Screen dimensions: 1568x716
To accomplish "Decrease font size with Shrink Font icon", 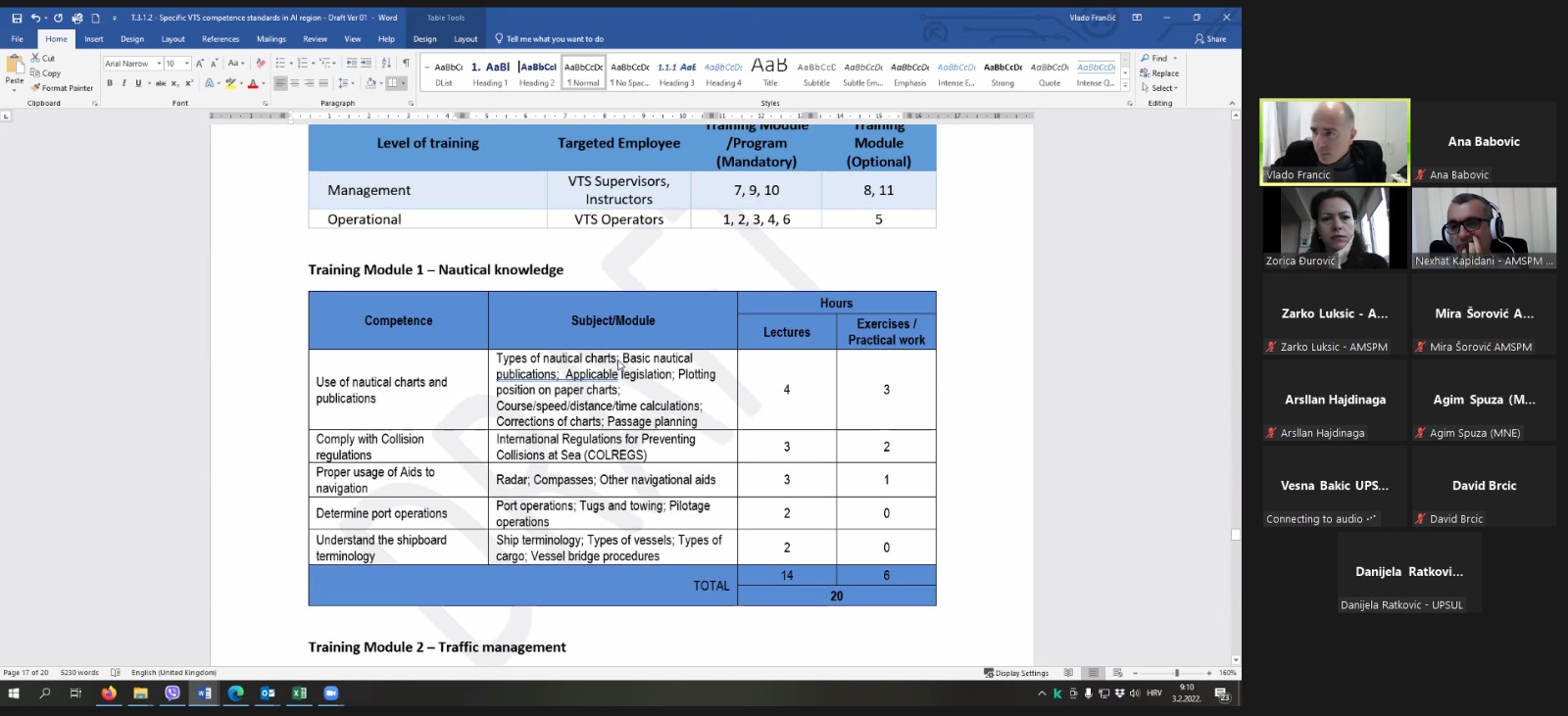I will click(214, 63).
